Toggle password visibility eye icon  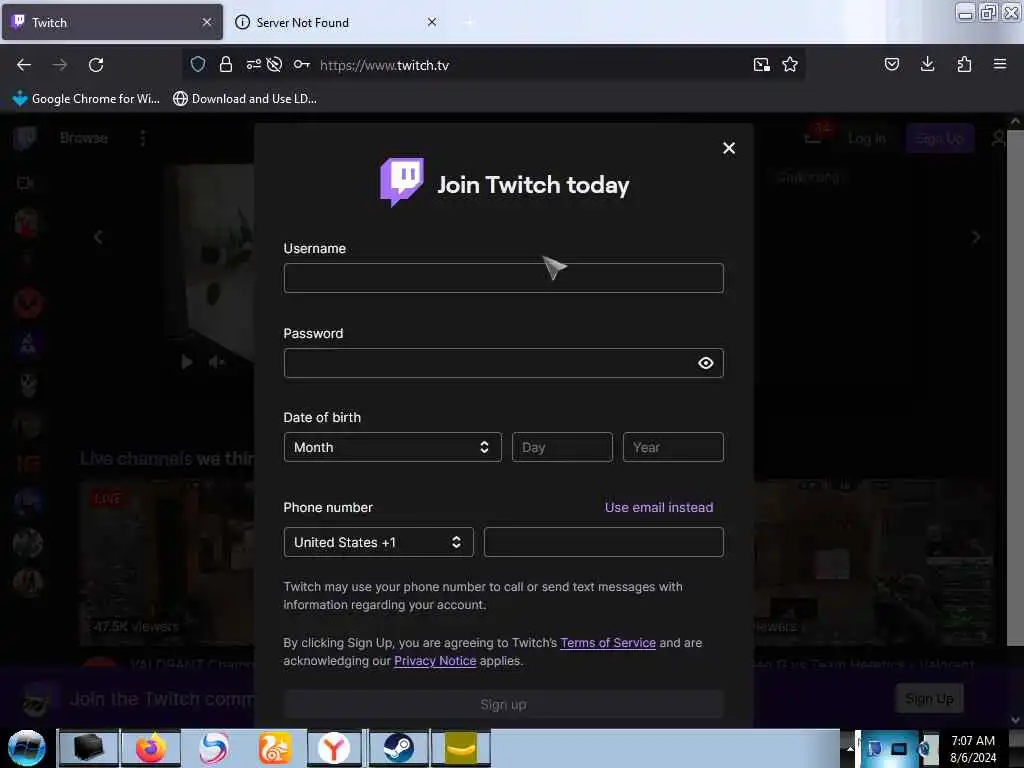(705, 363)
